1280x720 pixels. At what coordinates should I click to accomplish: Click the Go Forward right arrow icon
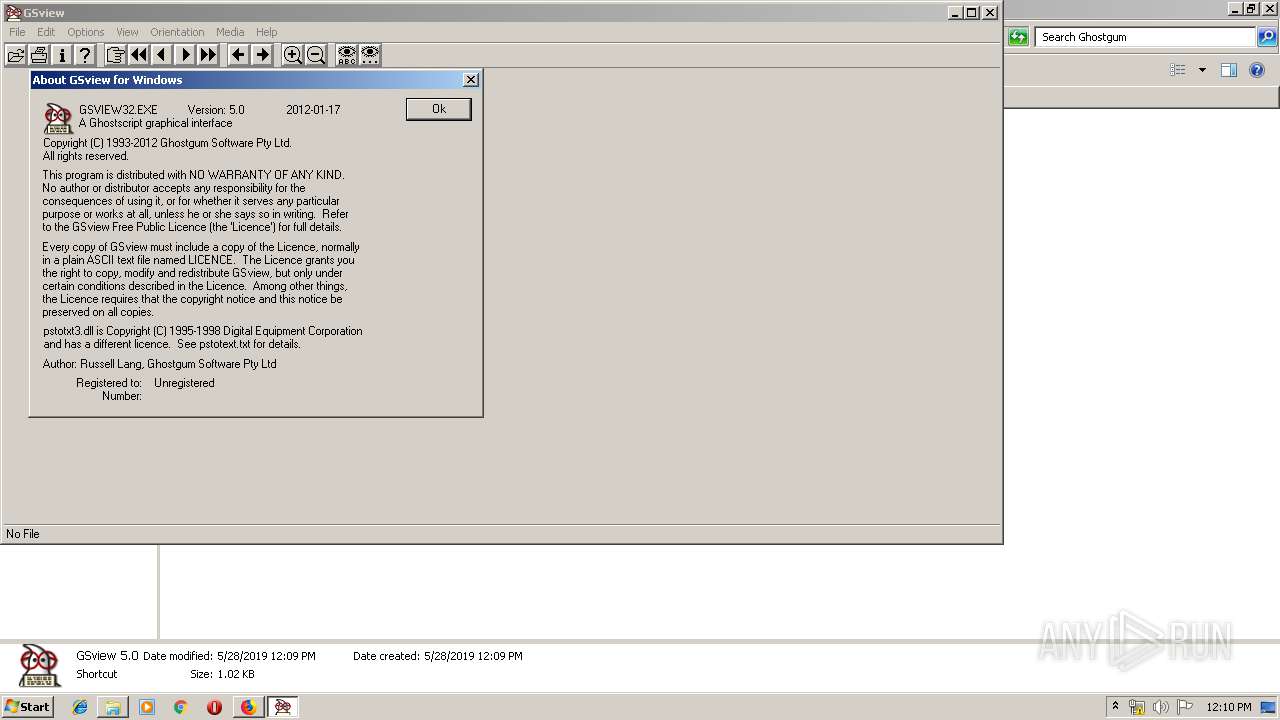tap(262, 55)
